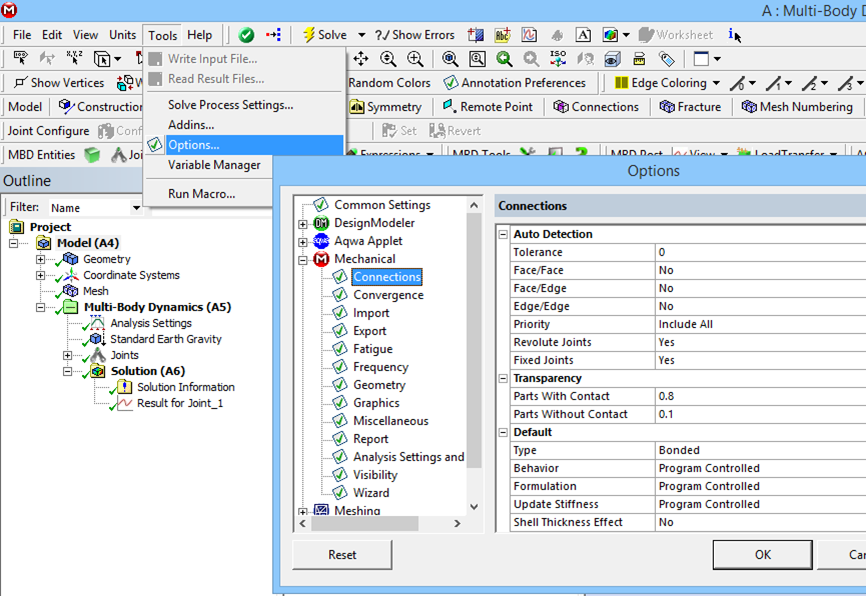
Task: Click Show Errors in the toolbar
Action: 414,35
